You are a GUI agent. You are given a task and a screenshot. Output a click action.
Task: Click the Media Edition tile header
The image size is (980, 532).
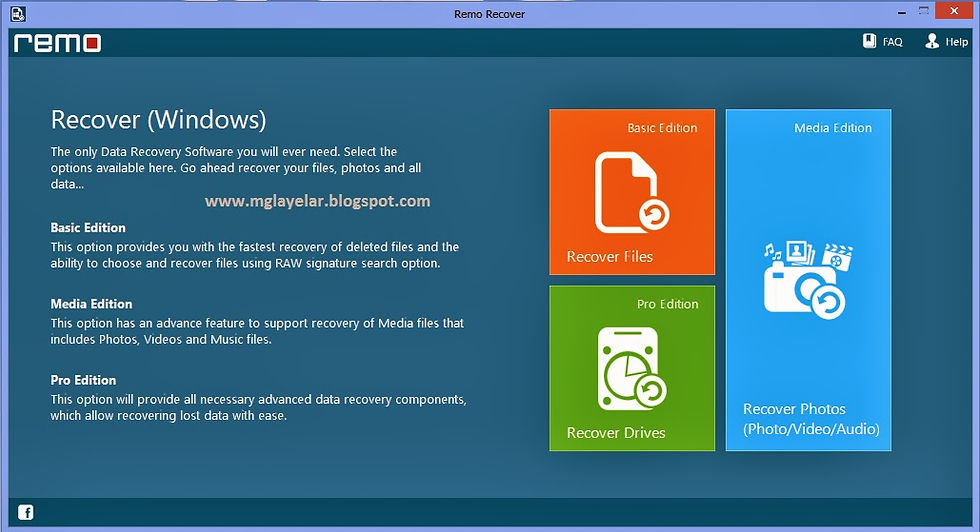click(x=832, y=128)
